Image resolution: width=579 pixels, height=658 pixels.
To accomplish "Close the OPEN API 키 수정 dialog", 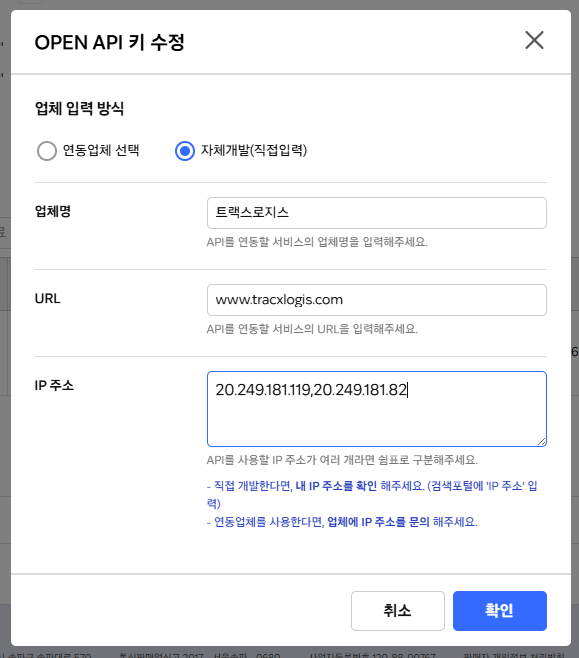I will tap(534, 40).
